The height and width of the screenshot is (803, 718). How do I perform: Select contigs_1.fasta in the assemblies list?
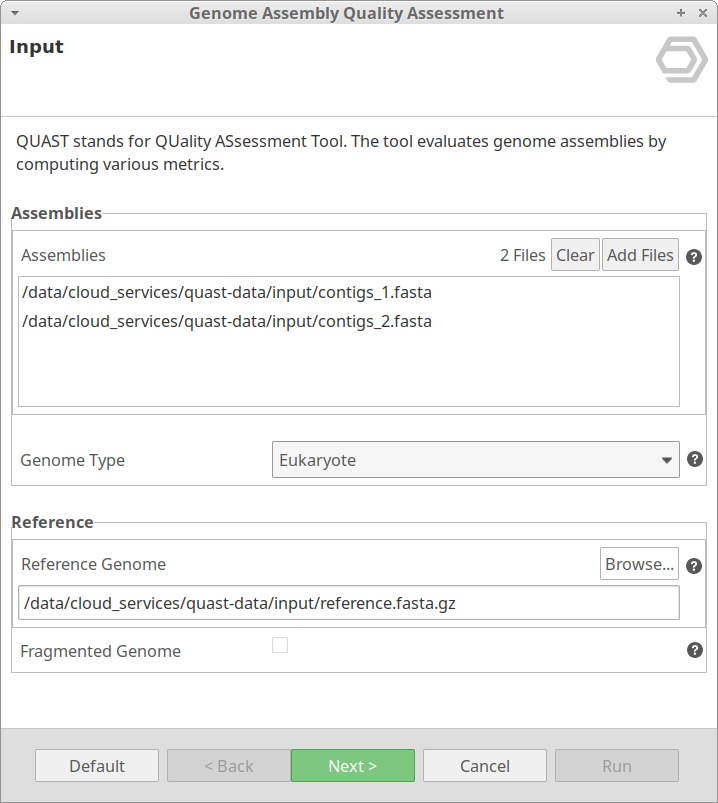coord(226,293)
